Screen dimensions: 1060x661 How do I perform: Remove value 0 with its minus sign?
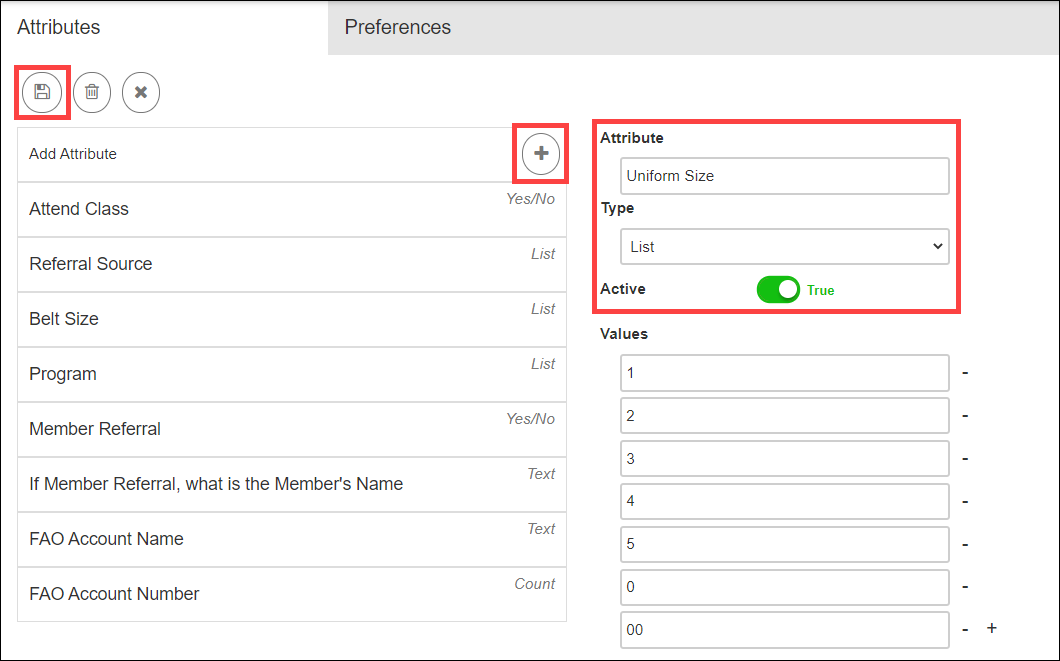tap(965, 587)
